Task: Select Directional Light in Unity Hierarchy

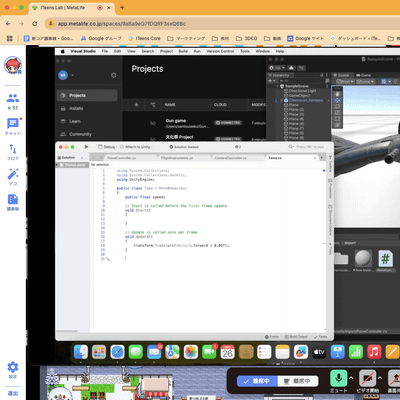Action: (302, 91)
